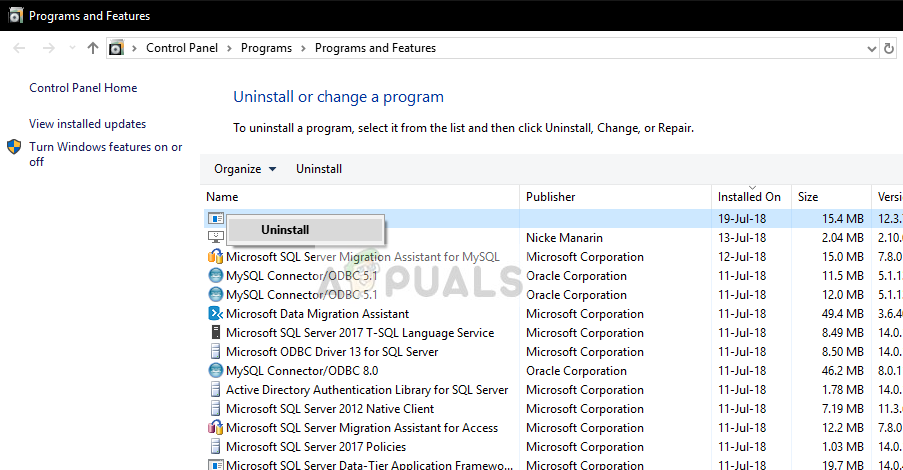The image size is (903, 470).
Task: Sort by the Installed On column
Action: [751, 197]
